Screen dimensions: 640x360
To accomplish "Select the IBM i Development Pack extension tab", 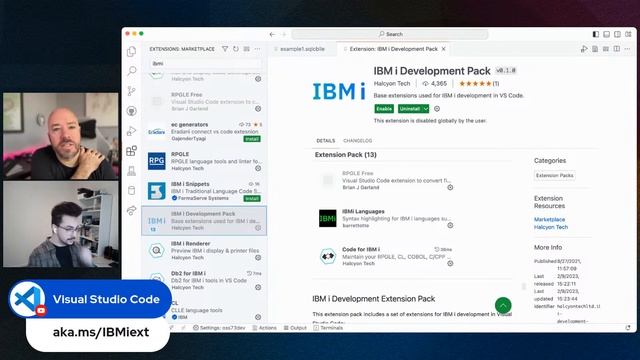I will pyautogui.click(x=393, y=49).
